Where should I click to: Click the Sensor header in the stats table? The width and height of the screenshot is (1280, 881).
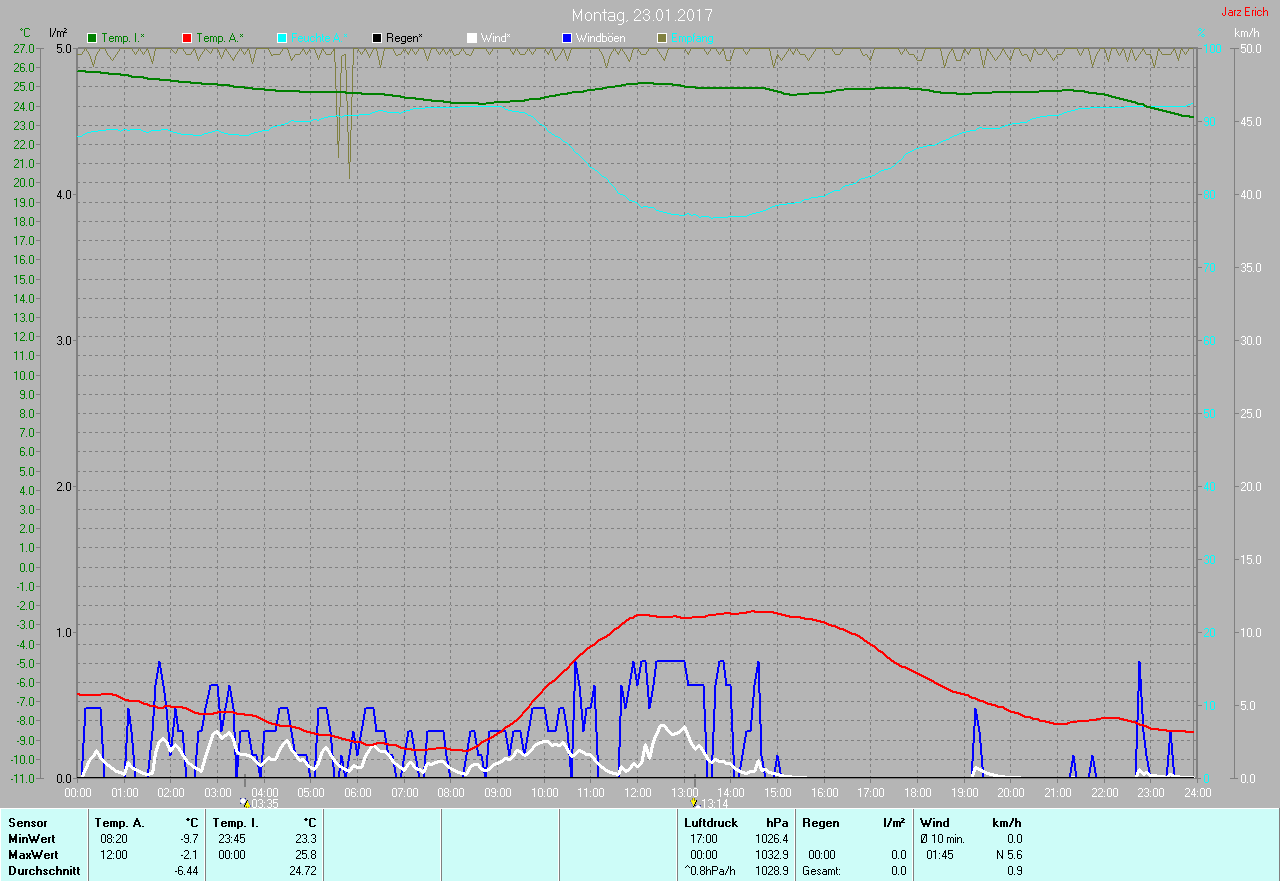27,823
